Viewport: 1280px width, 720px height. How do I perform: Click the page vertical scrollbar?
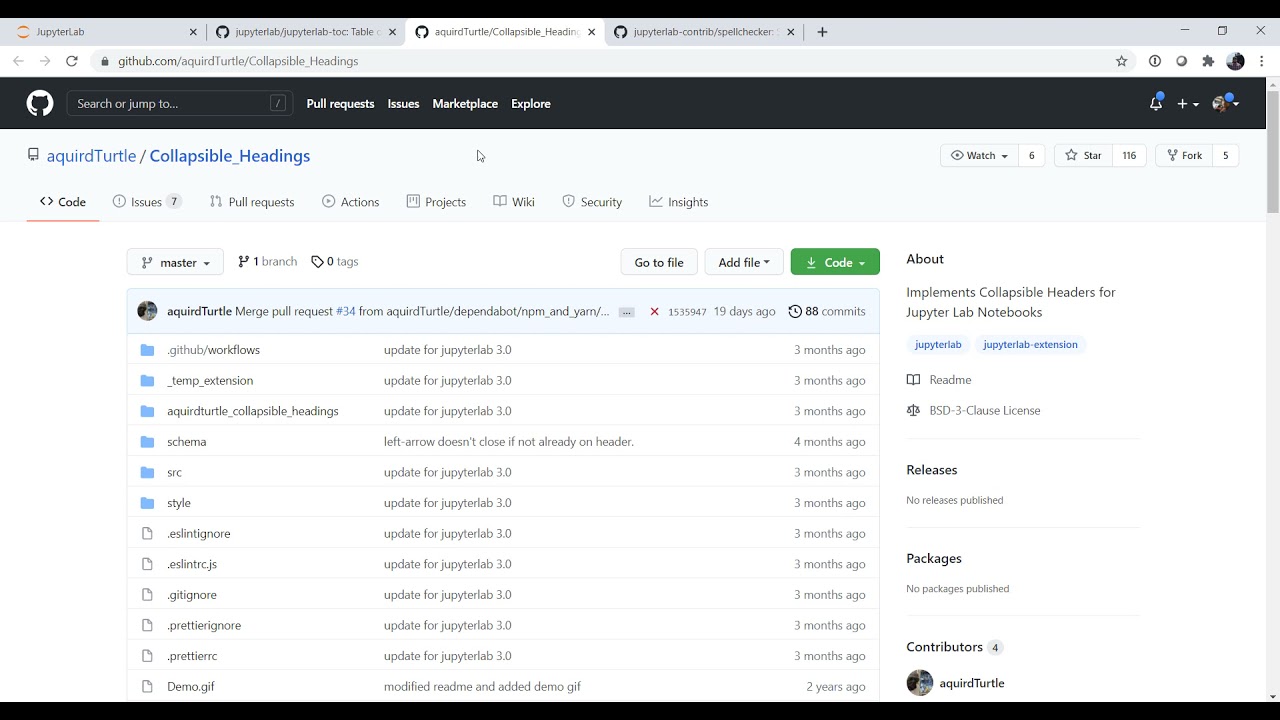click(x=1272, y=150)
